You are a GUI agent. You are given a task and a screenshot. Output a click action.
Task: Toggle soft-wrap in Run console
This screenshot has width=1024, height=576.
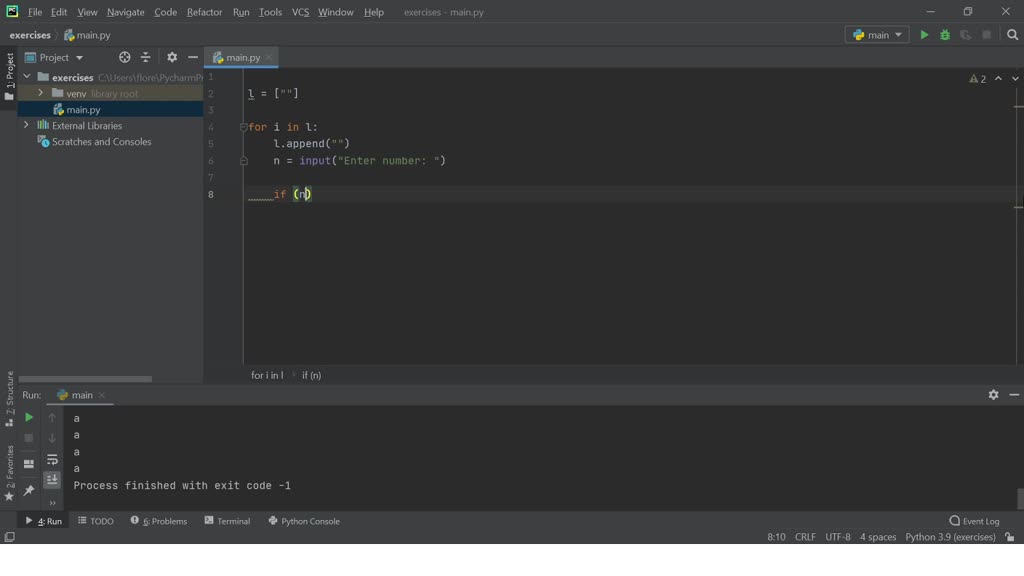(x=52, y=460)
